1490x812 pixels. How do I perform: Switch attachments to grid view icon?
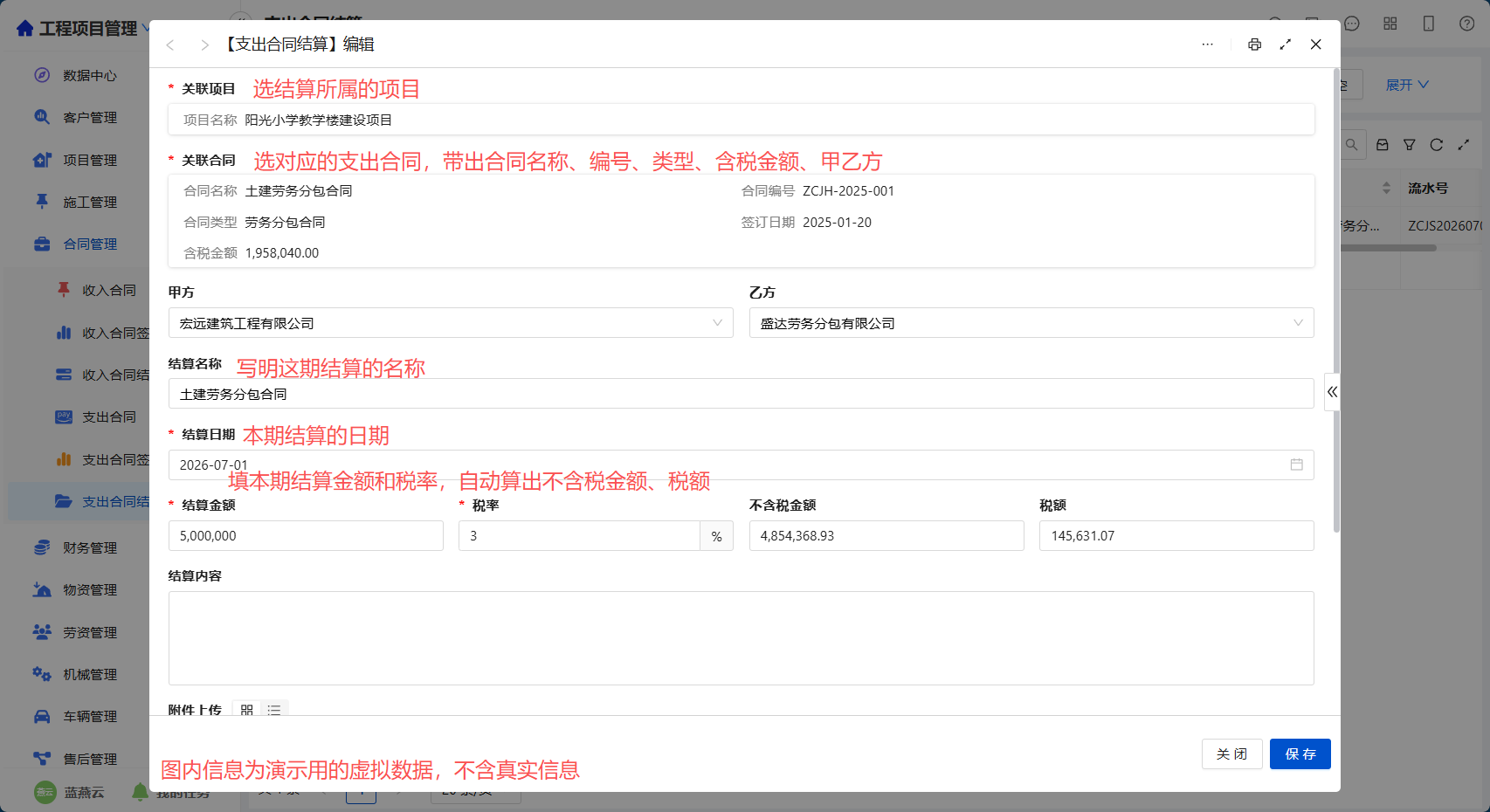pyautogui.click(x=247, y=710)
